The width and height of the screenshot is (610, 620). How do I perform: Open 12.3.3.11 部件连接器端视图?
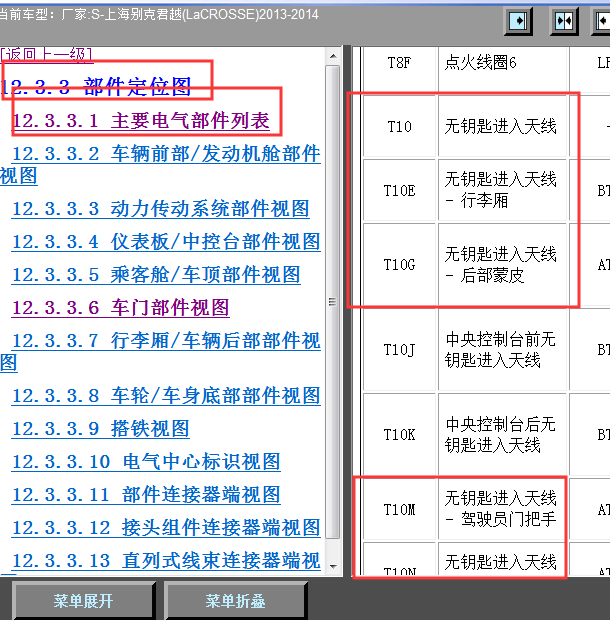click(x=146, y=494)
